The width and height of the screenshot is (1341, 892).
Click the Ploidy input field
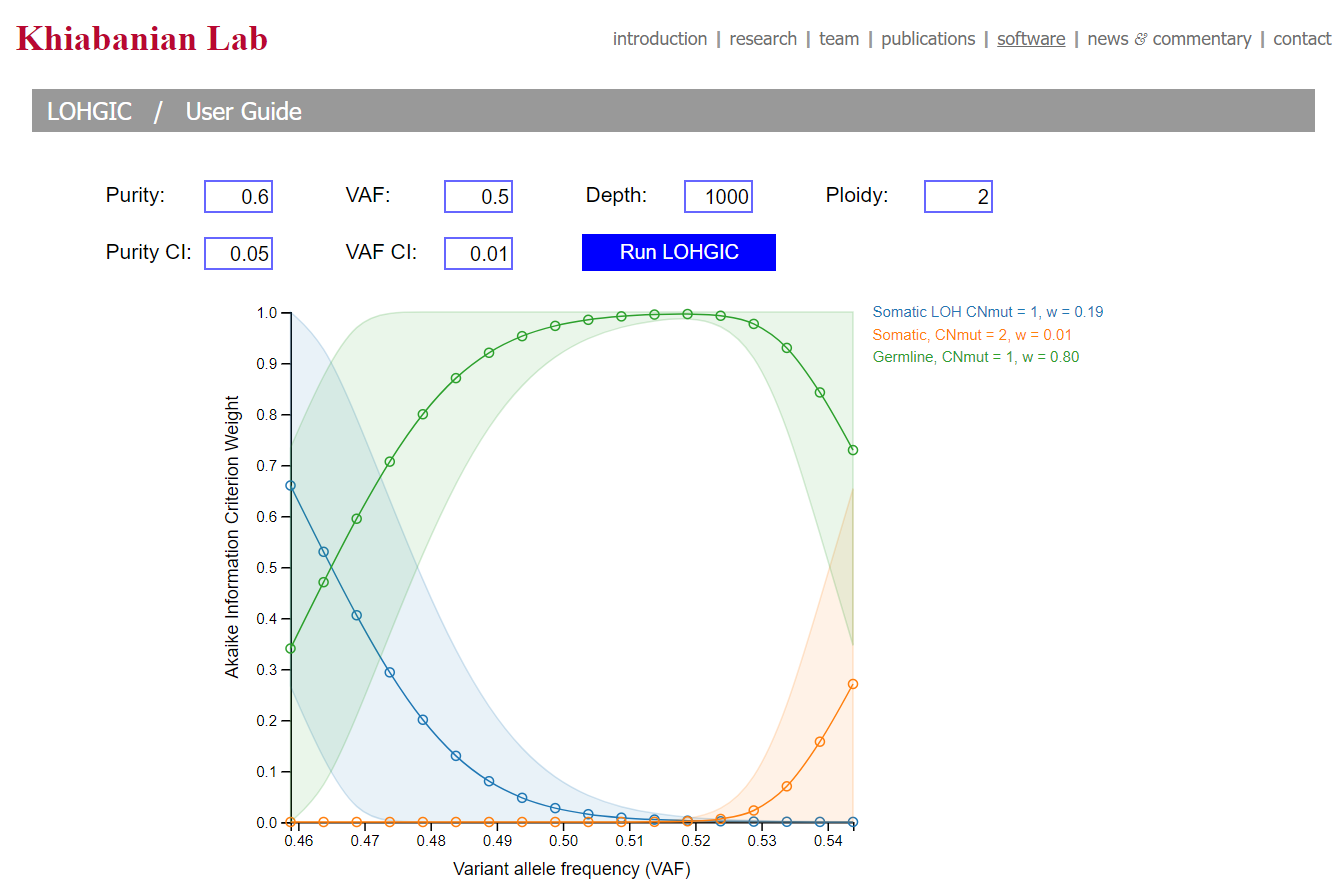click(x=959, y=197)
